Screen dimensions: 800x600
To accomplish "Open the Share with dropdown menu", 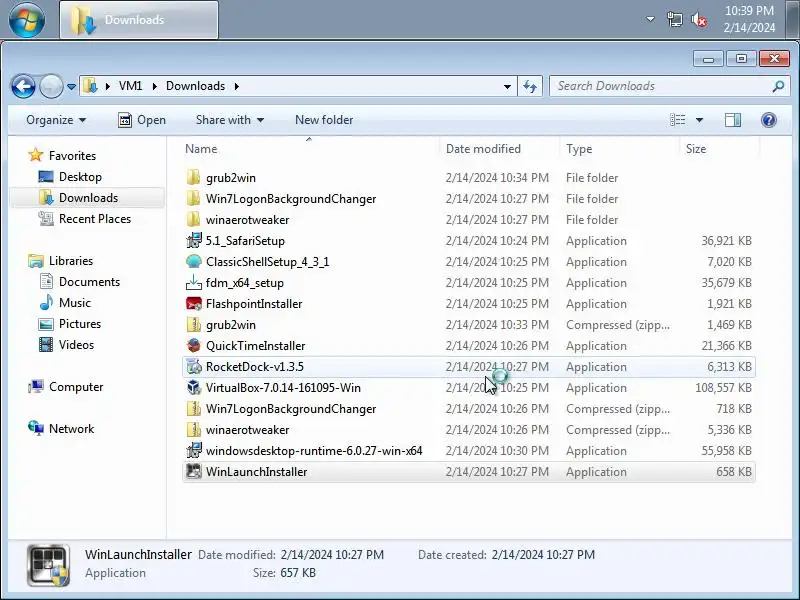I will [230, 120].
